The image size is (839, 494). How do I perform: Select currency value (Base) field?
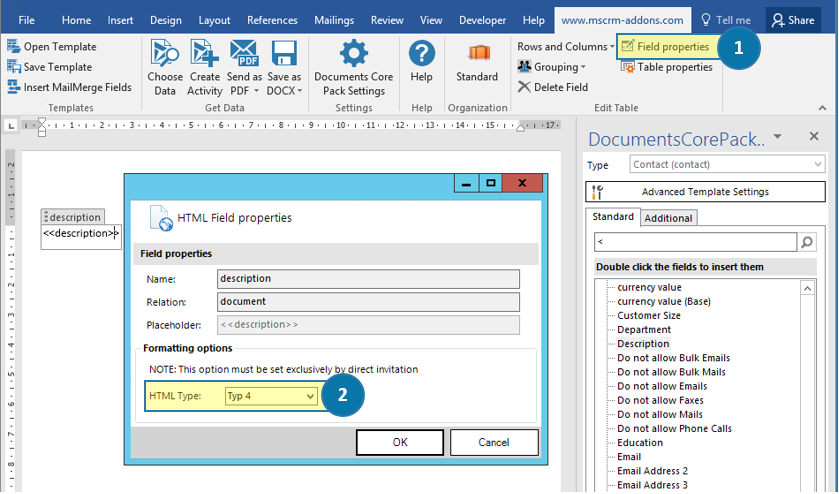(663, 301)
